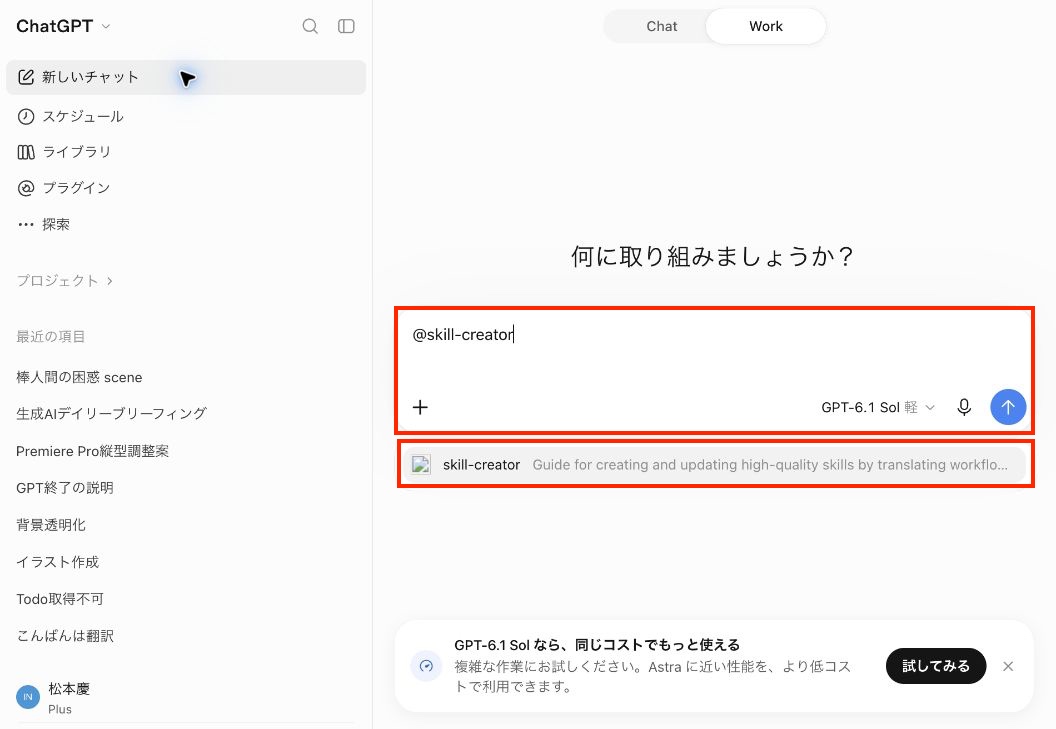Dismiss the GPT-6.1 Sol promotion banner
This screenshot has width=1056, height=729.
(x=1008, y=666)
